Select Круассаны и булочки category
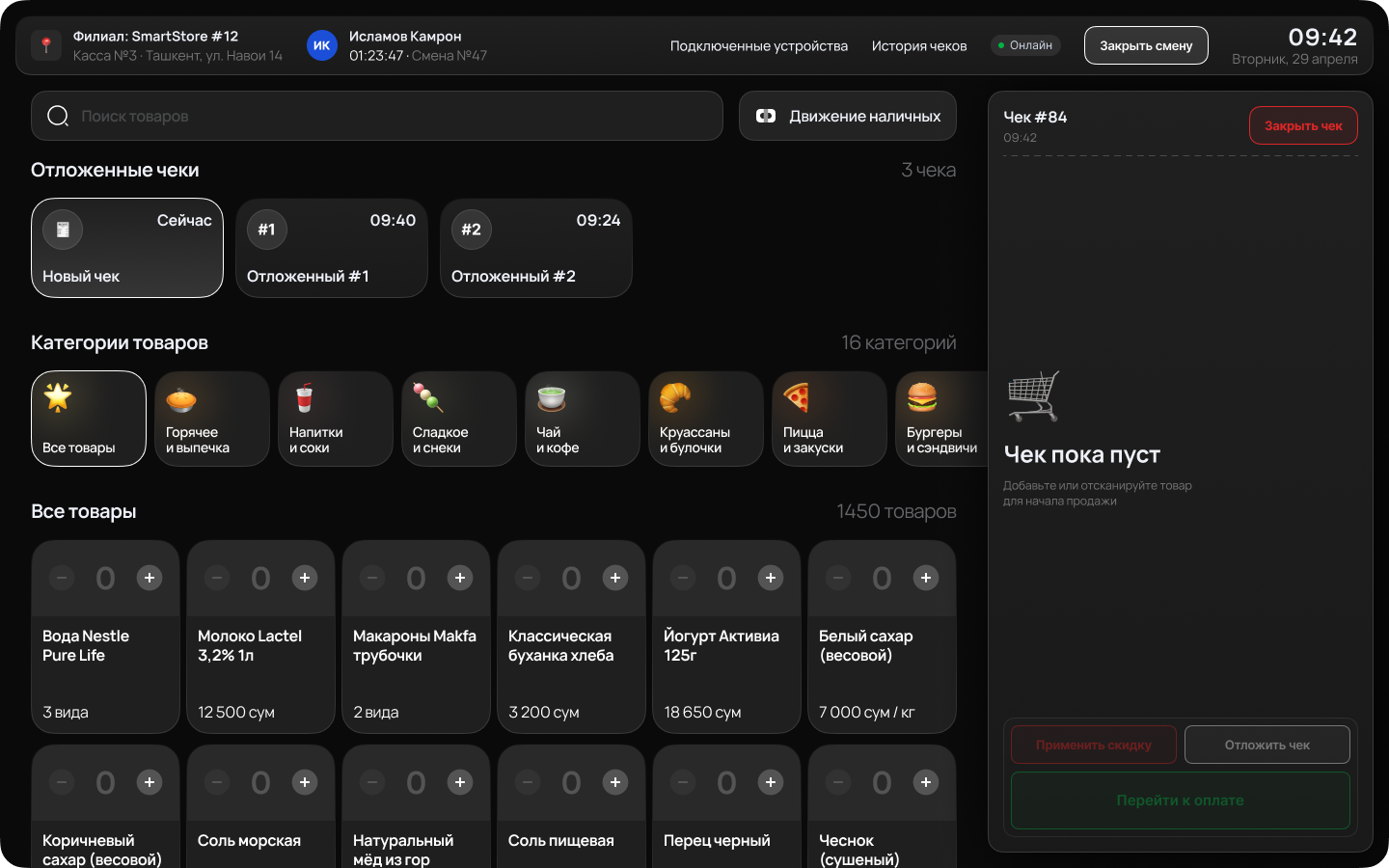Image resolution: width=1389 pixels, height=868 pixels. [706, 419]
